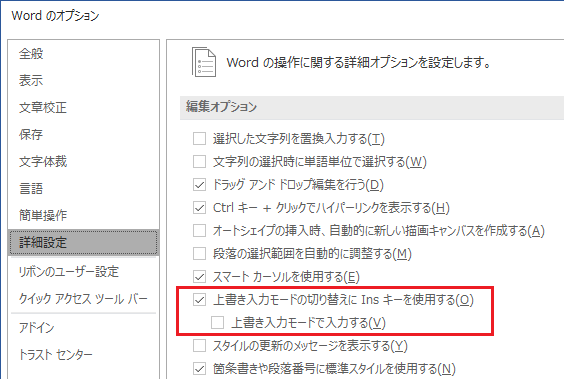
Task: Enable 選択した文字列を置換入力する checkbox
Action: pyautogui.click(x=199, y=138)
